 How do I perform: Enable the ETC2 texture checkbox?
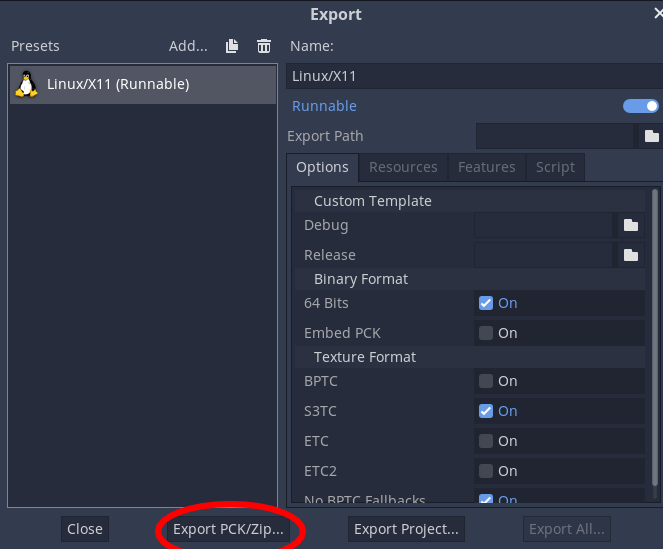pos(486,471)
